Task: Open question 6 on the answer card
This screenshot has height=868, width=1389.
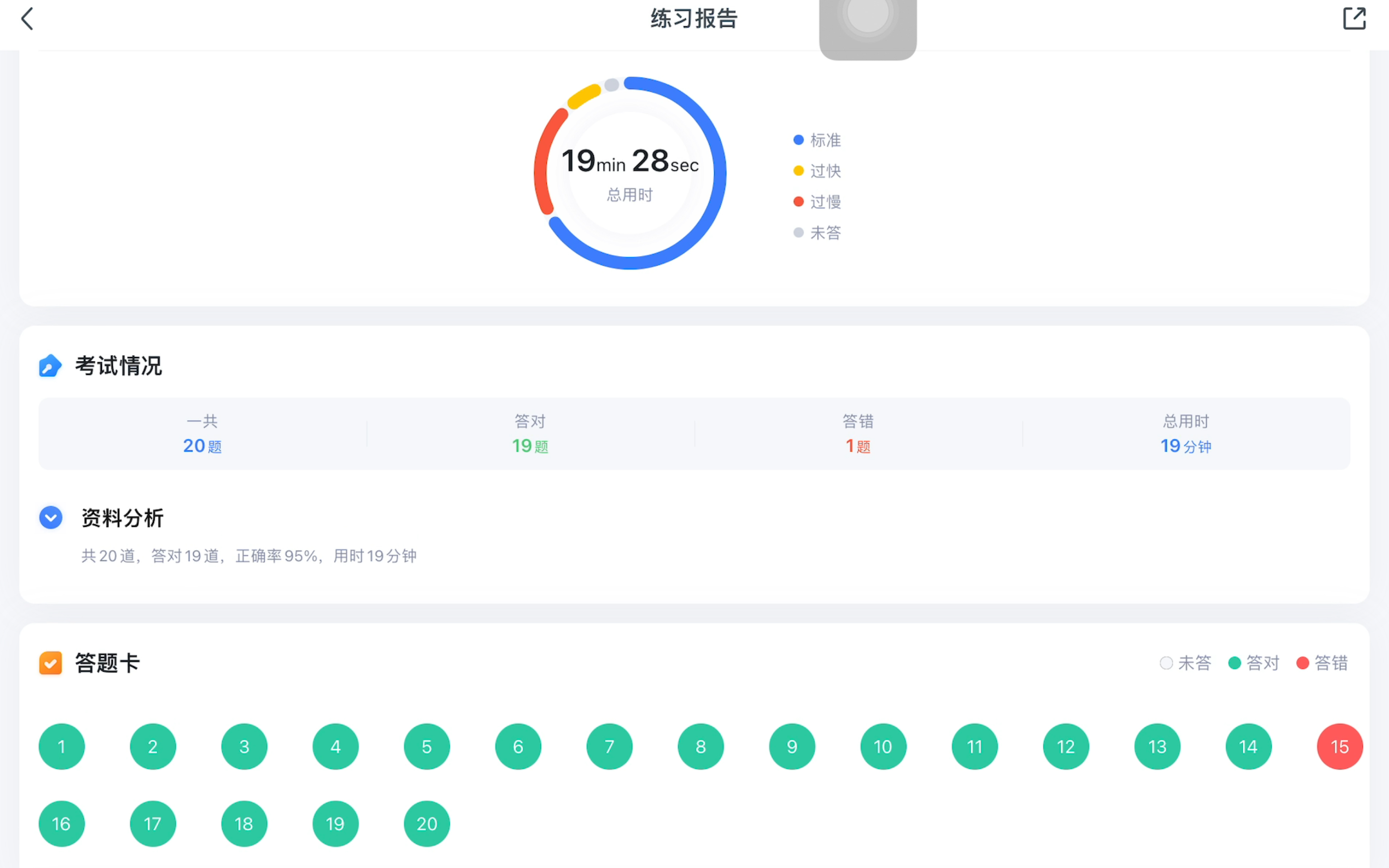Action: tap(518, 746)
